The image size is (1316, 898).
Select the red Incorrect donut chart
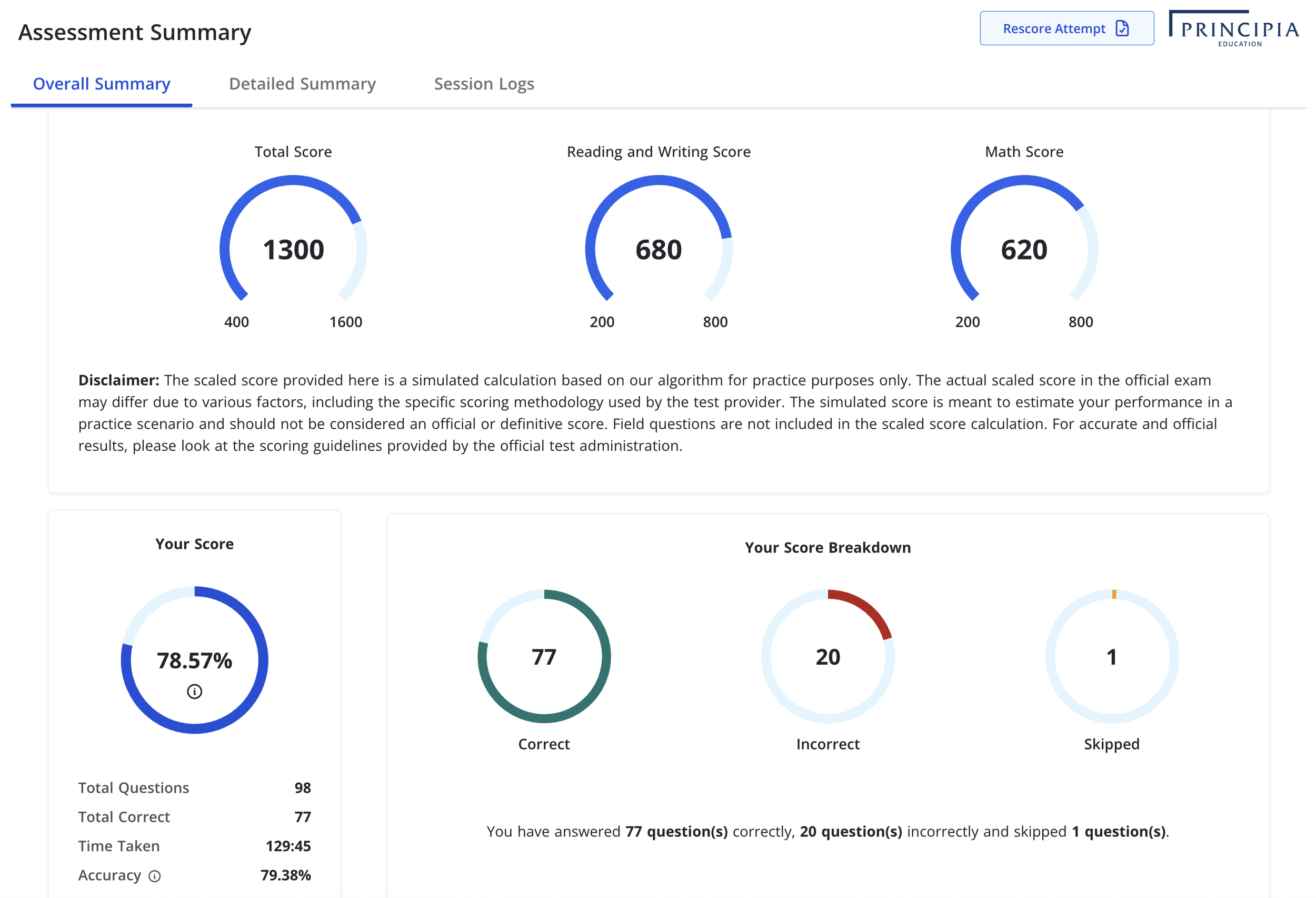[x=828, y=657]
